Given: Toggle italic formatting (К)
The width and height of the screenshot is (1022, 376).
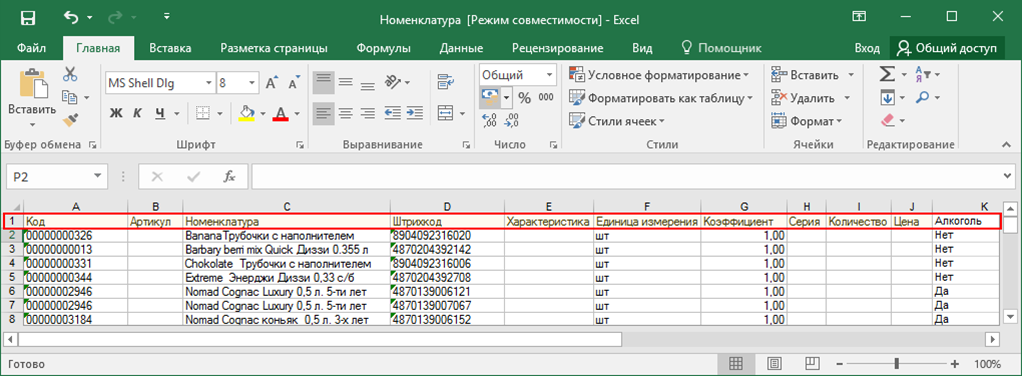Looking at the screenshot, I should pos(138,113).
